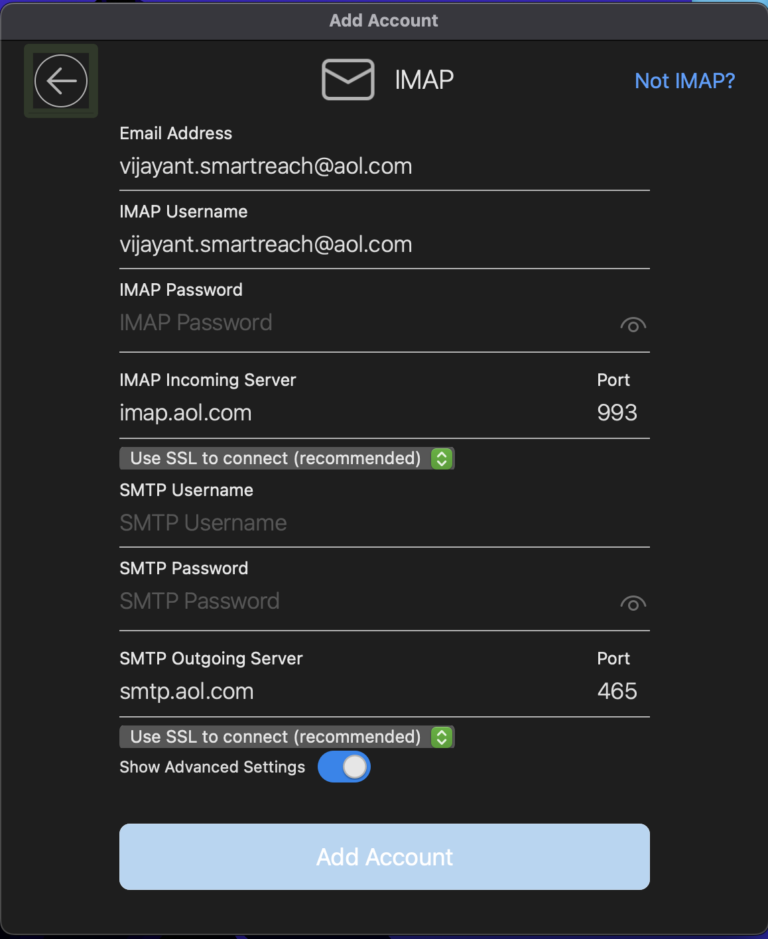Screen dimensions: 768x939
Task: Click the green chevron on incoming SSL selector
Action: pyautogui.click(x=441, y=458)
